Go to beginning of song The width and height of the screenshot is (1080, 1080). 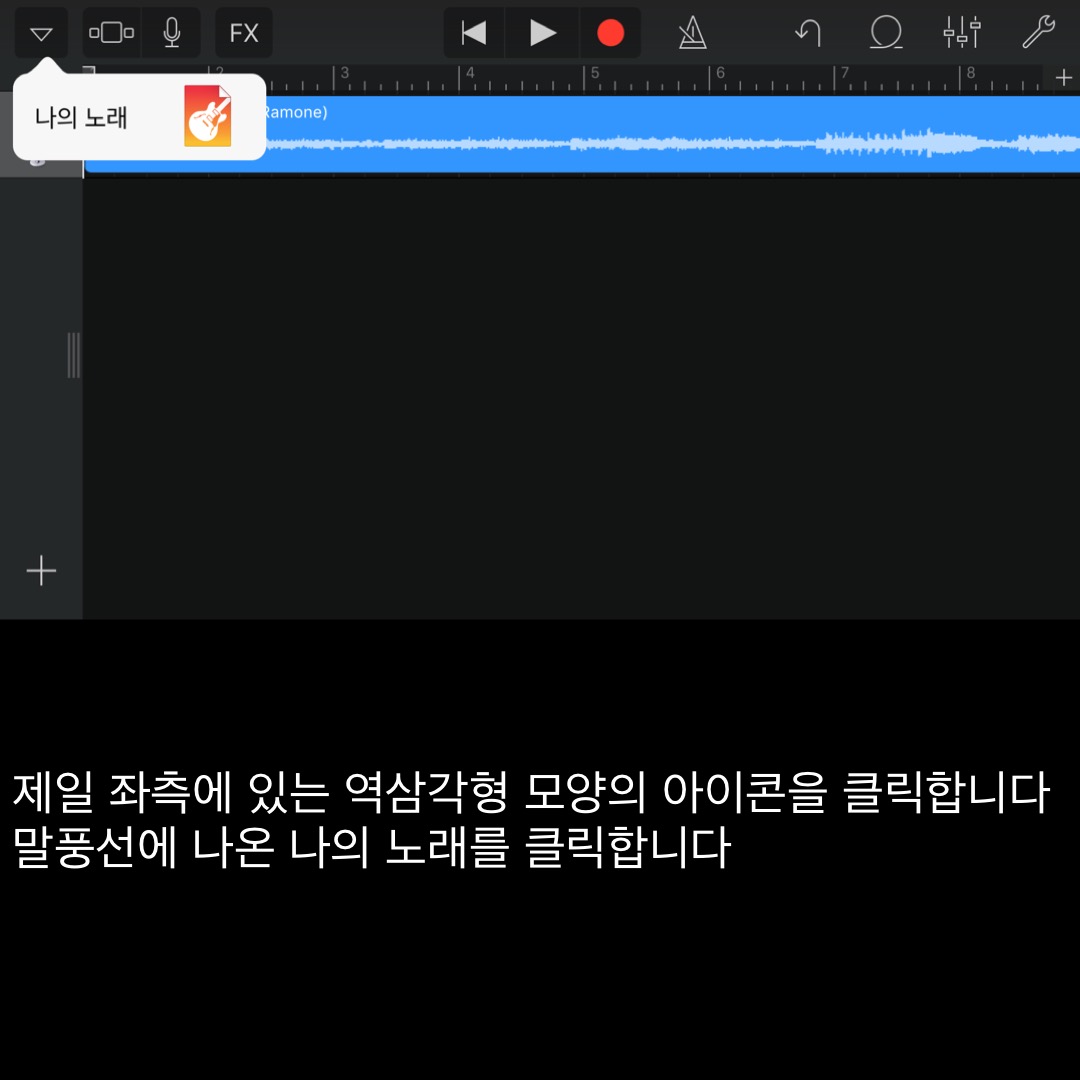tap(474, 32)
